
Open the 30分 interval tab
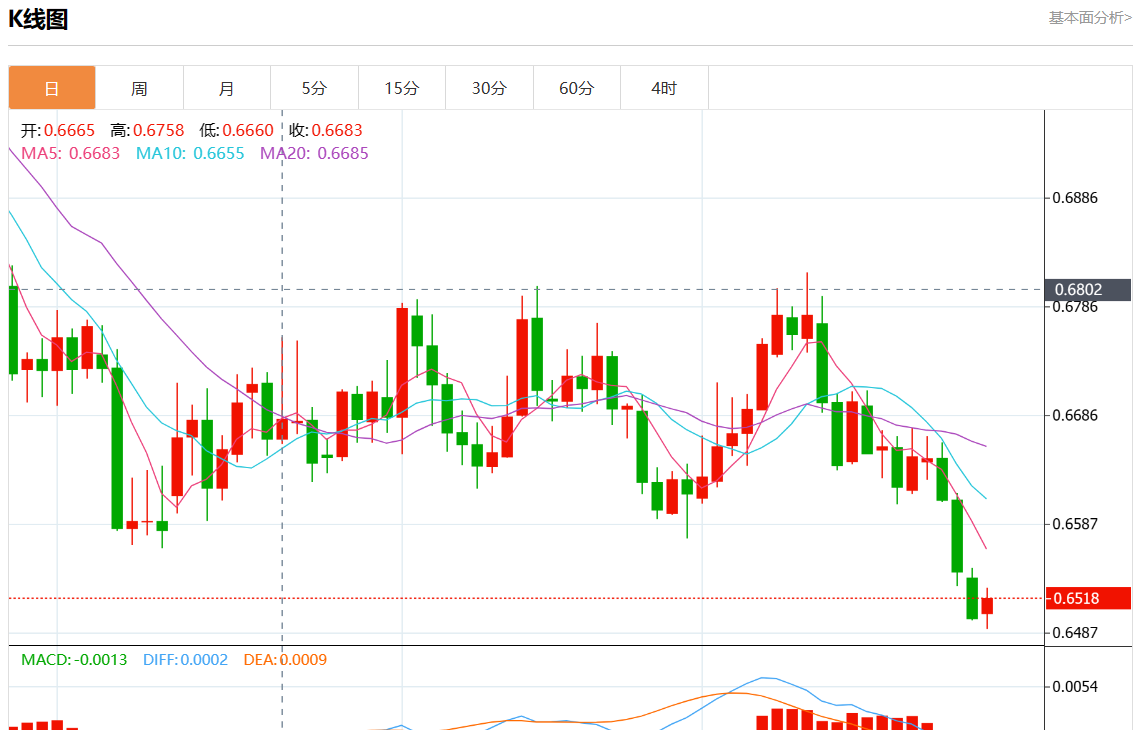point(489,88)
